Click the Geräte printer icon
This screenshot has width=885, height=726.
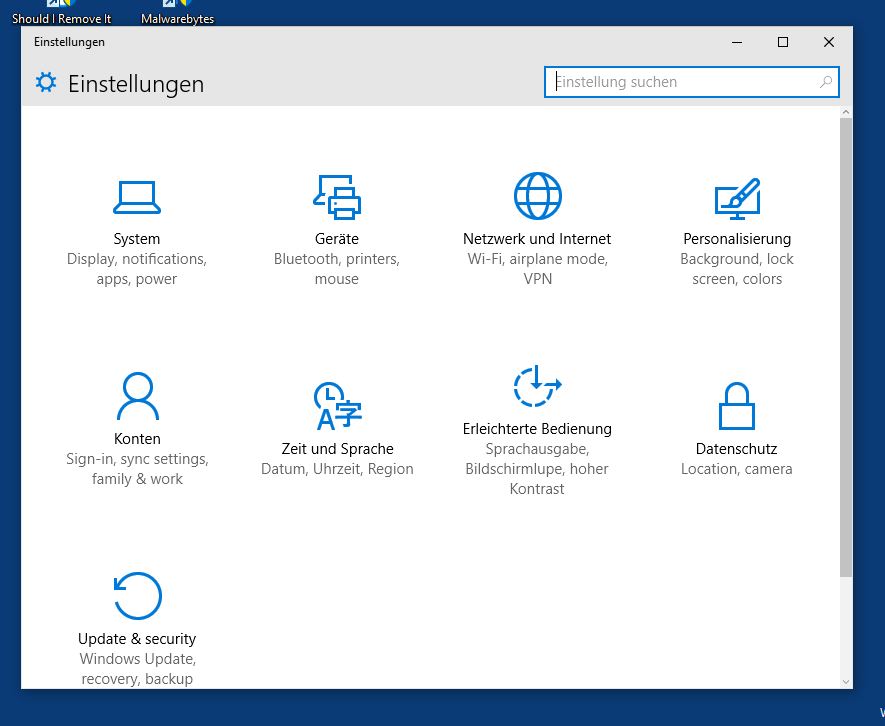tap(336, 196)
